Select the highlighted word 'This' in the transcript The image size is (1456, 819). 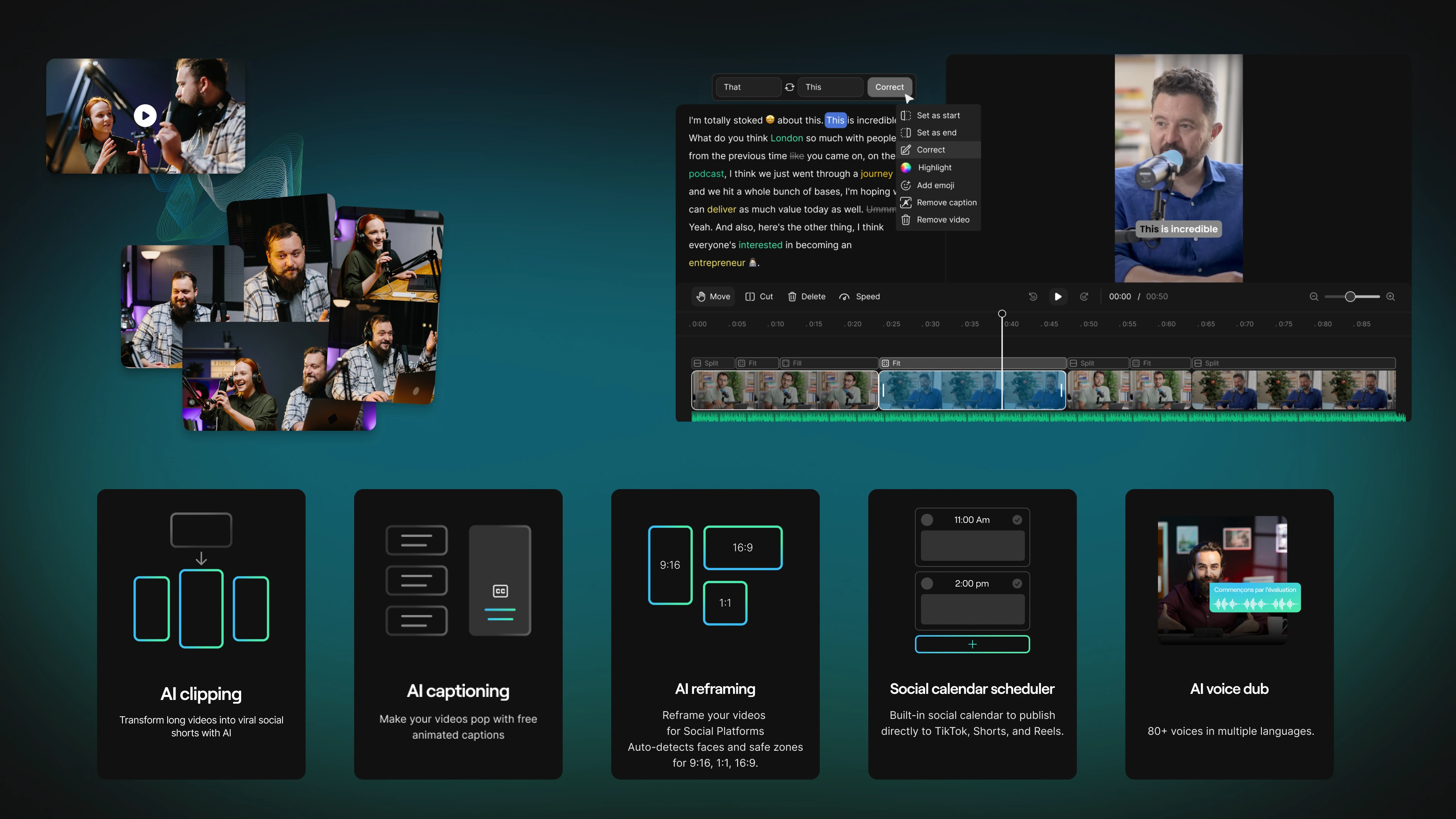835,120
